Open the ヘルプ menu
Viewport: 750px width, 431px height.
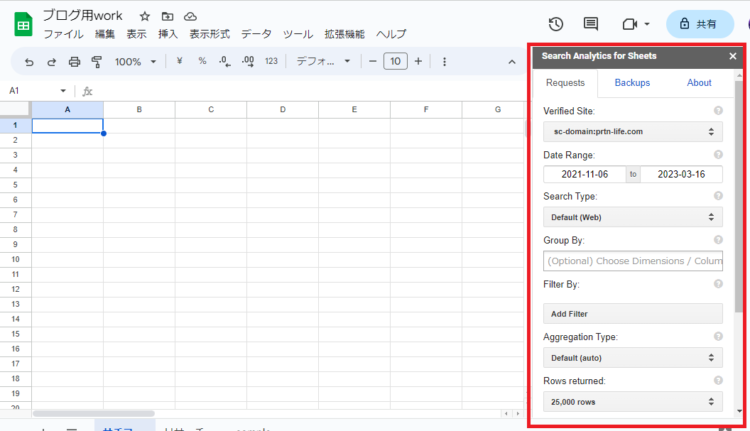click(x=391, y=34)
